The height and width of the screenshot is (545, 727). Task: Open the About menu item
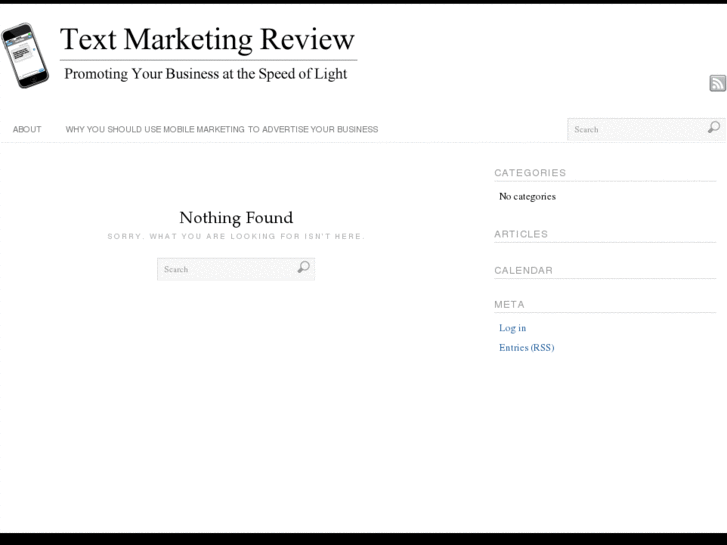(x=27, y=129)
